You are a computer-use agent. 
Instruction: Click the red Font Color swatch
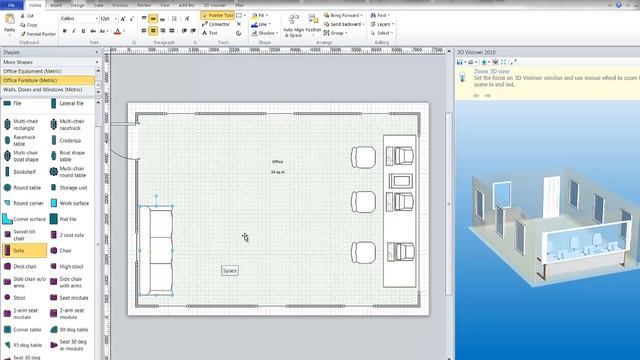[118, 31]
